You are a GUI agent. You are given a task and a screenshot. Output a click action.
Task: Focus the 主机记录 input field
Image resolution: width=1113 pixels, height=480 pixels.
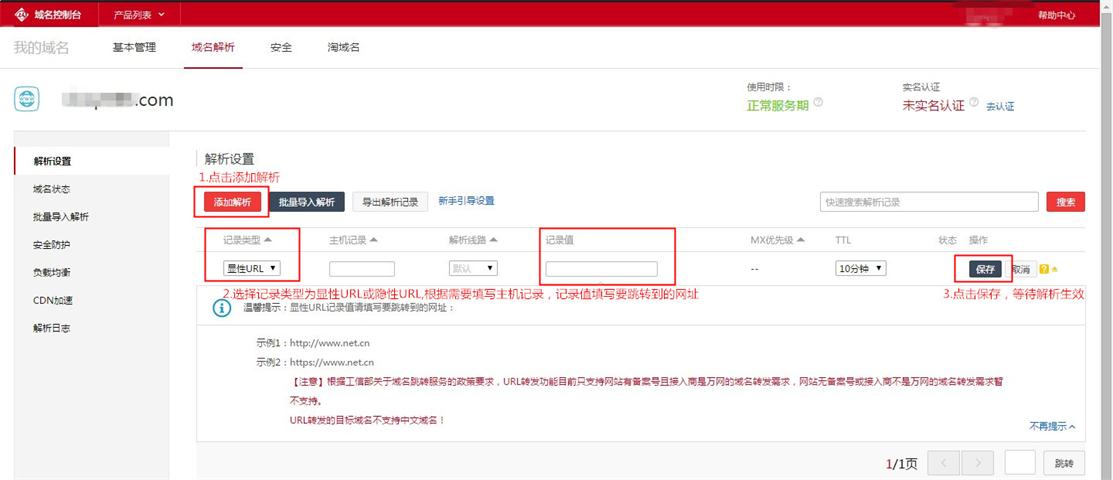(362, 269)
